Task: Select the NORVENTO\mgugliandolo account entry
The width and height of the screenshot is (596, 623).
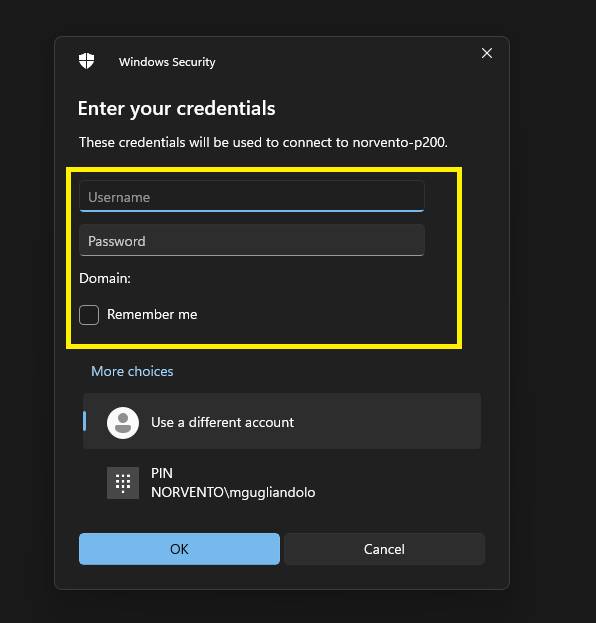Action: 233,493
